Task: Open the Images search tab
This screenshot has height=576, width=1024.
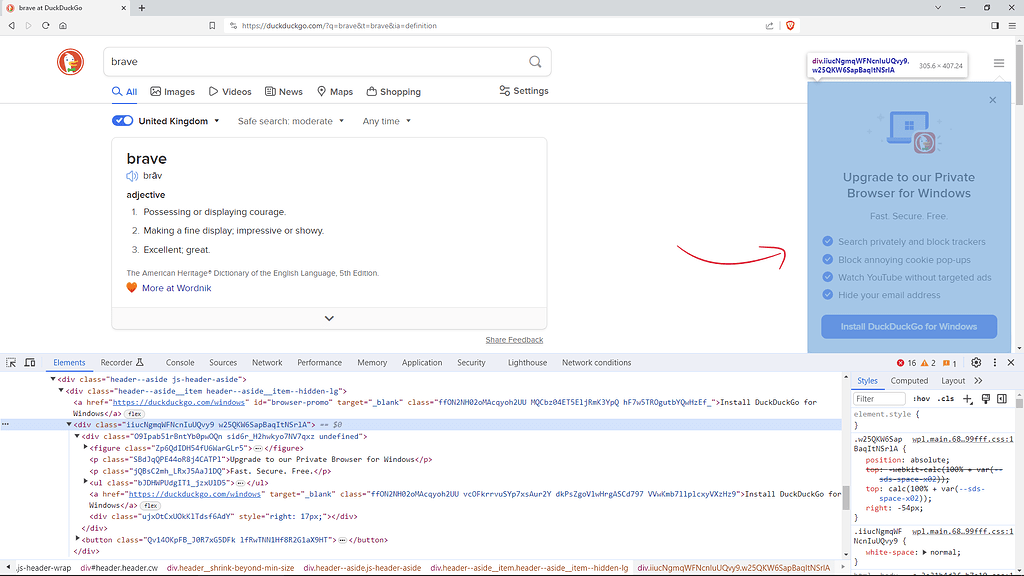Action: pyautogui.click(x=172, y=91)
